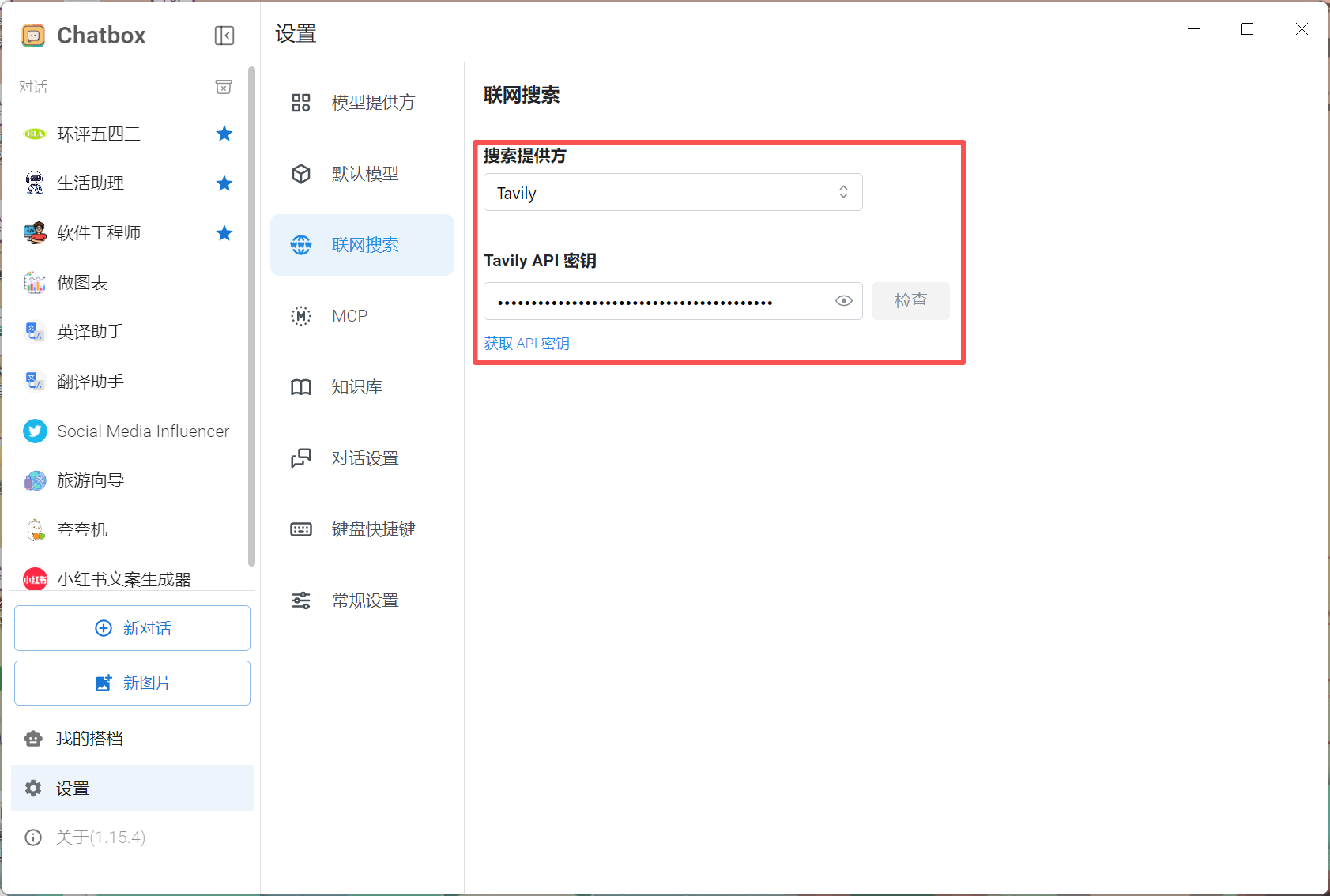Create a 新图片 session
This screenshot has width=1330, height=896.
pos(132,683)
